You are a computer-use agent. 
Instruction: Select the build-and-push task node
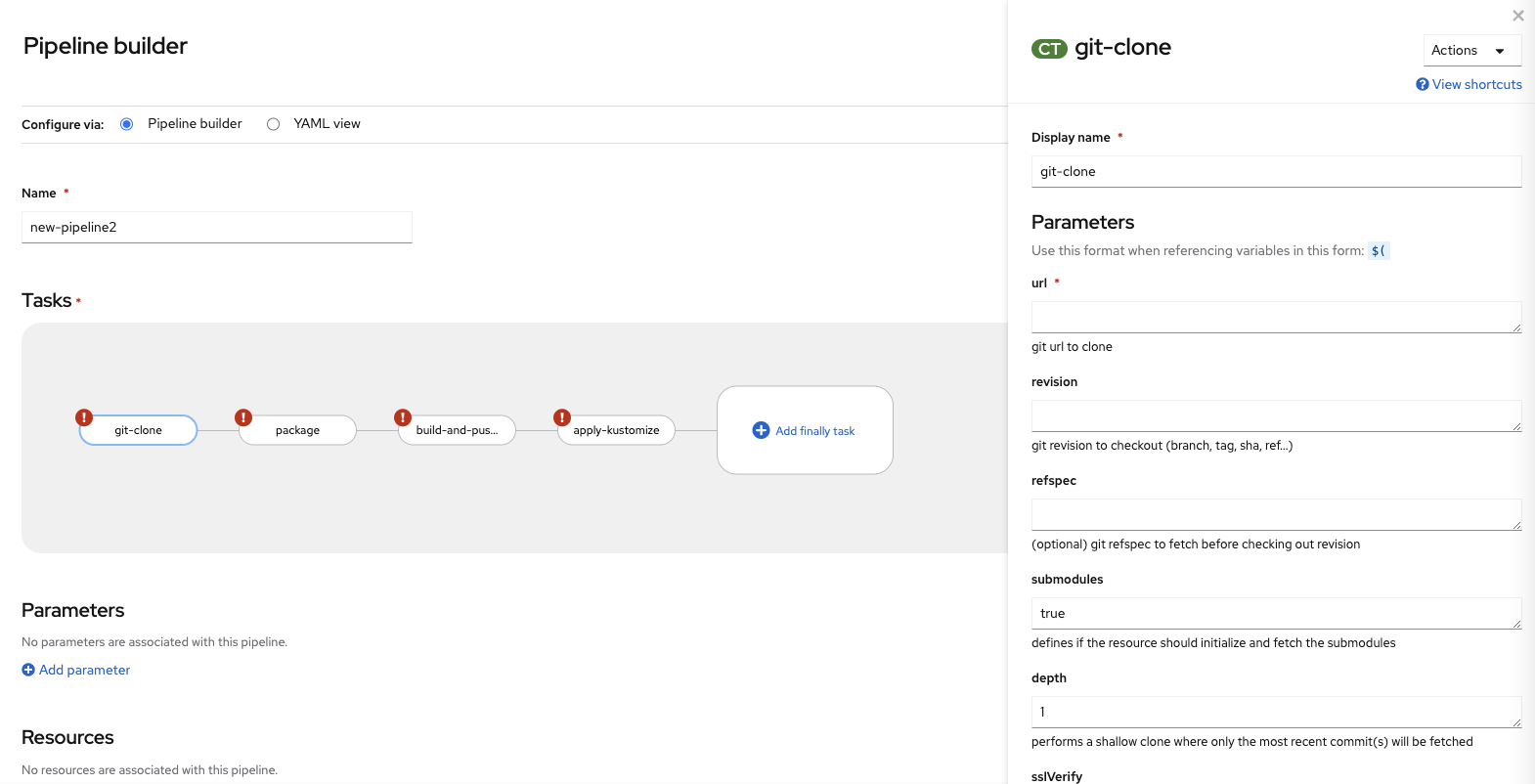click(x=457, y=430)
